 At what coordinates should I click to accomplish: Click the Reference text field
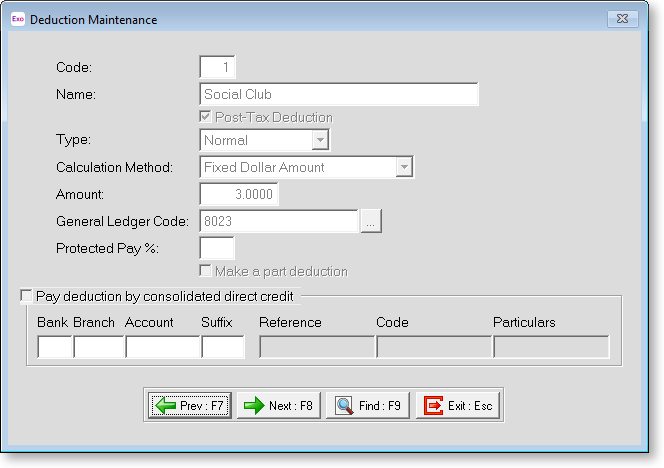[317, 347]
